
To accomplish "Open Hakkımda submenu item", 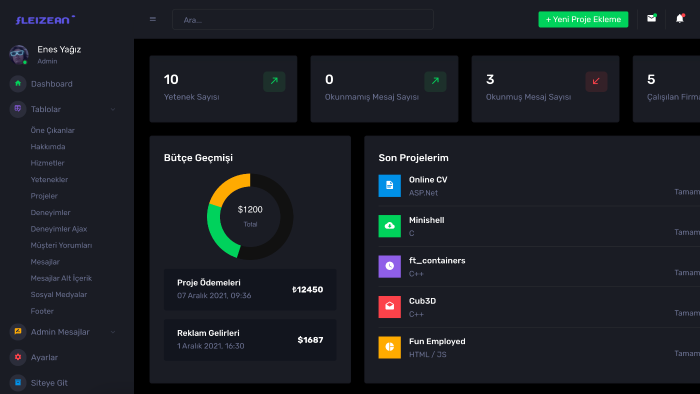I will point(48,146).
